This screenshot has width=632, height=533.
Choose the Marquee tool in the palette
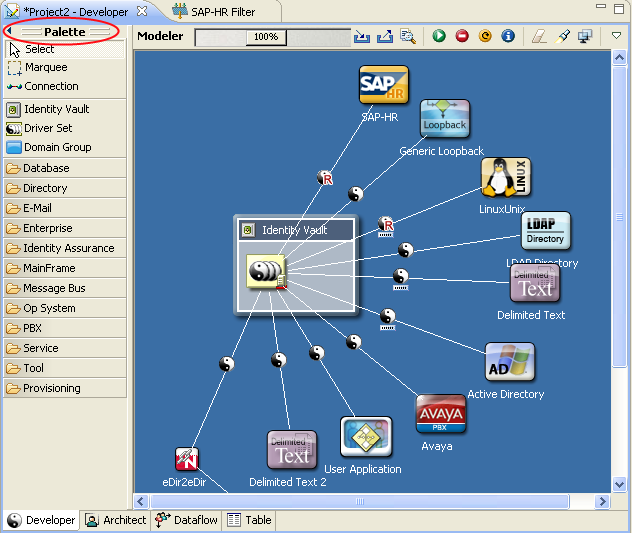(65, 67)
